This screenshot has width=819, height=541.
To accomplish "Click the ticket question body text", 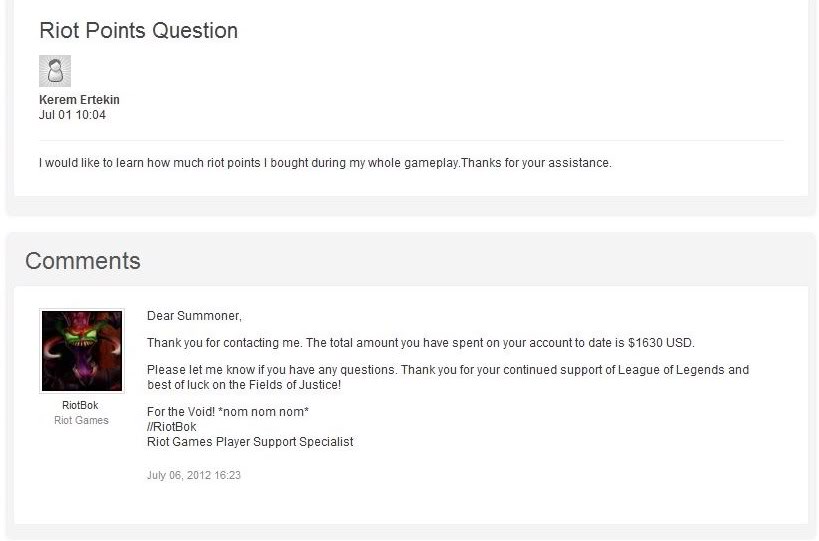I will (x=325, y=163).
